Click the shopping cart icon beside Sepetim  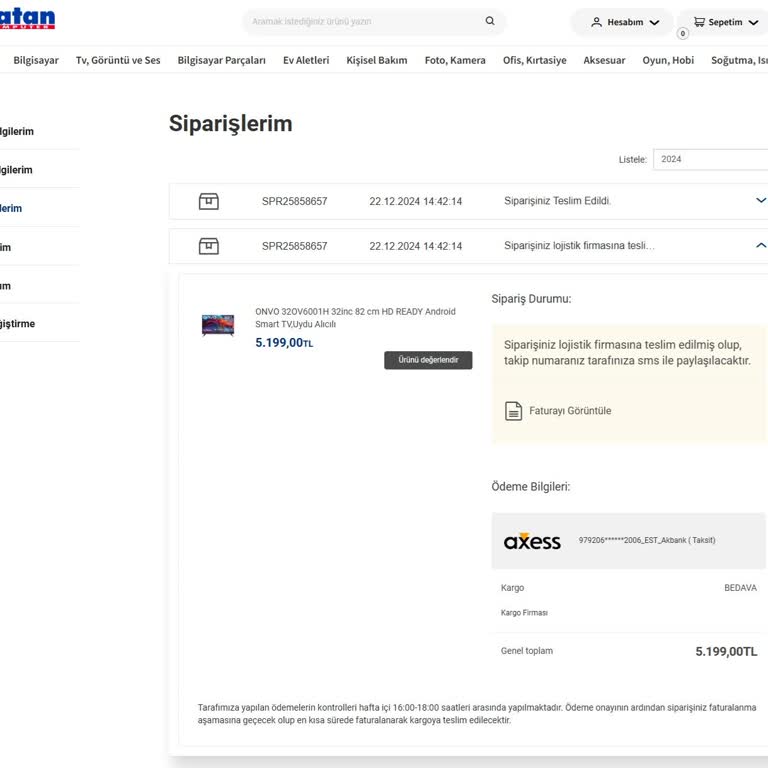tap(699, 22)
